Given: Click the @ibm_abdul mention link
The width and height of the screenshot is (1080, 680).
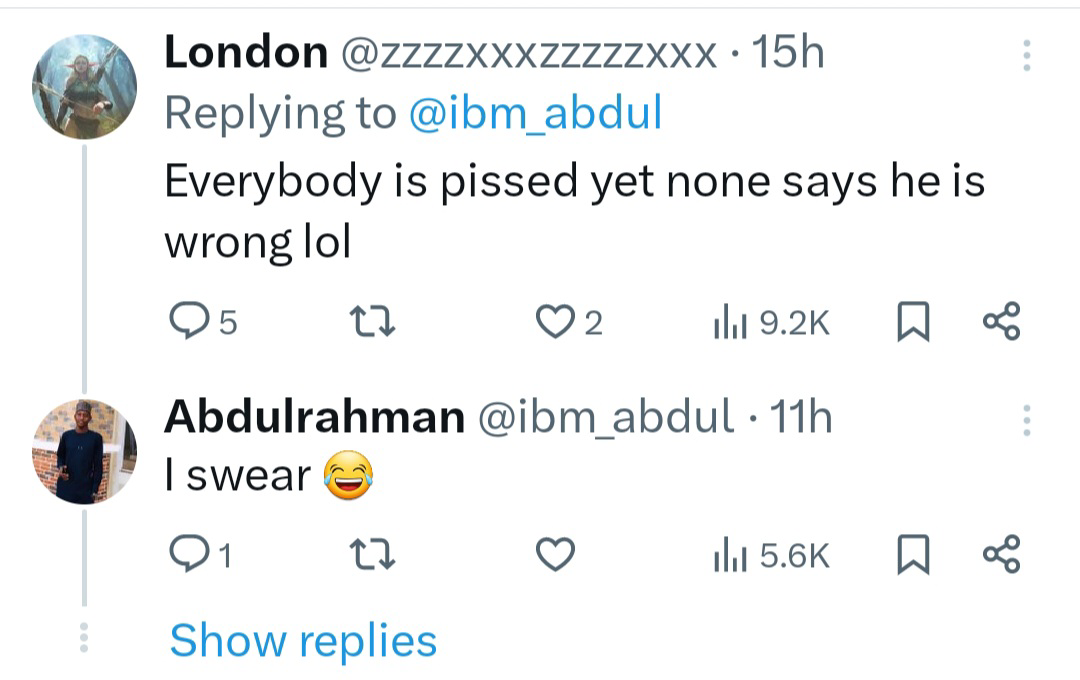Looking at the screenshot, I should click(535, 114).
